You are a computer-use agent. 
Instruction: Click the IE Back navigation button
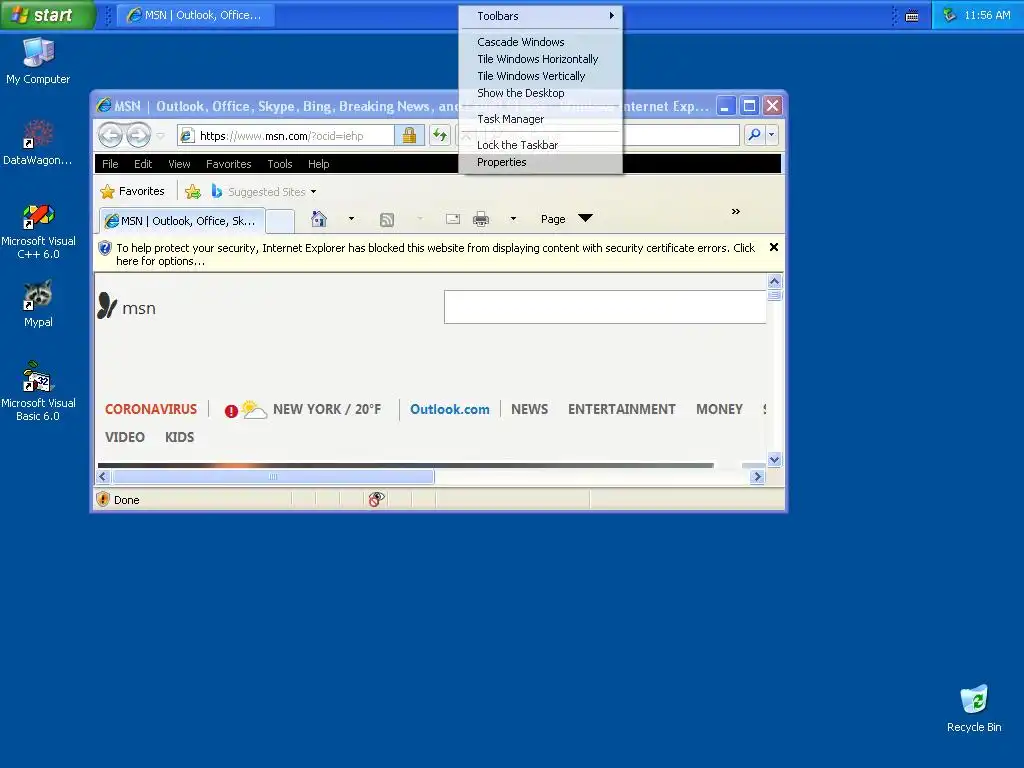click(x=110, y=135)
